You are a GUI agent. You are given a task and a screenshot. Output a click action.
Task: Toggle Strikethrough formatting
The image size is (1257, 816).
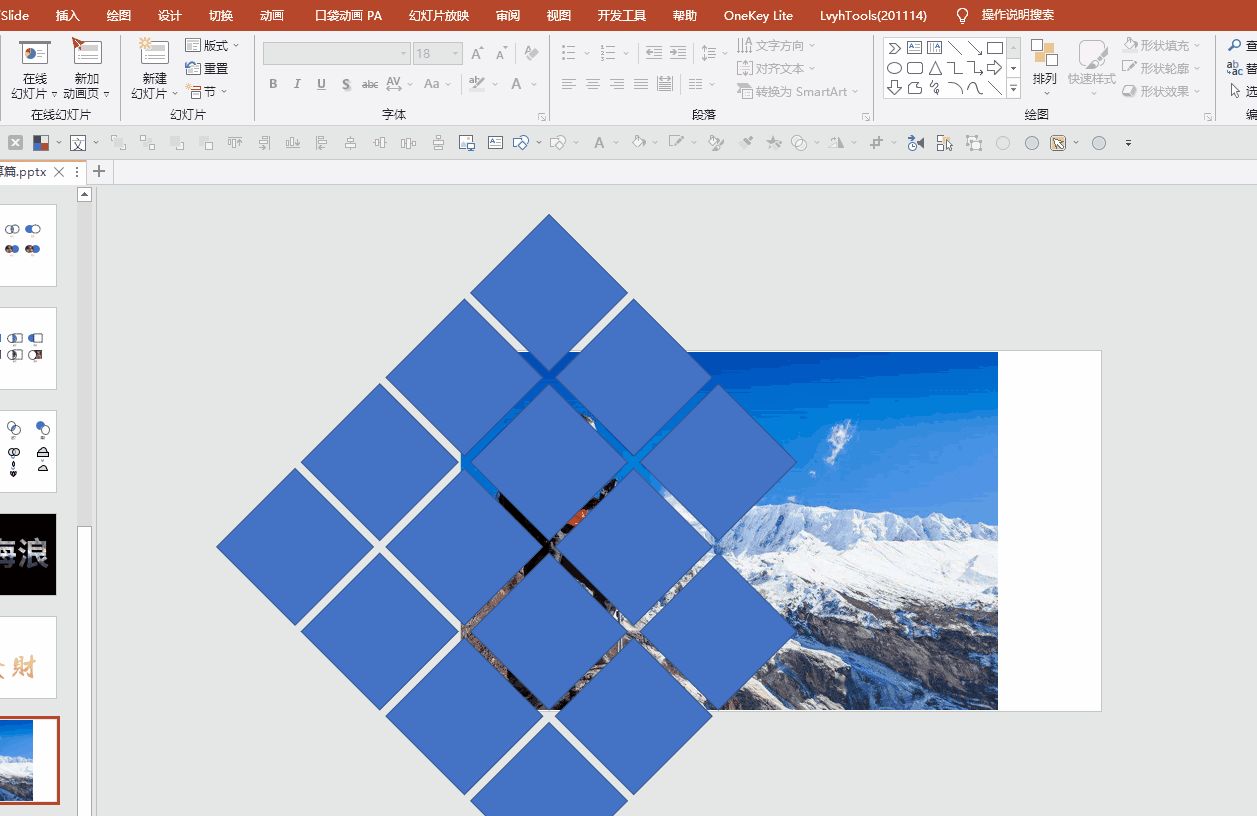coord(370,84)
